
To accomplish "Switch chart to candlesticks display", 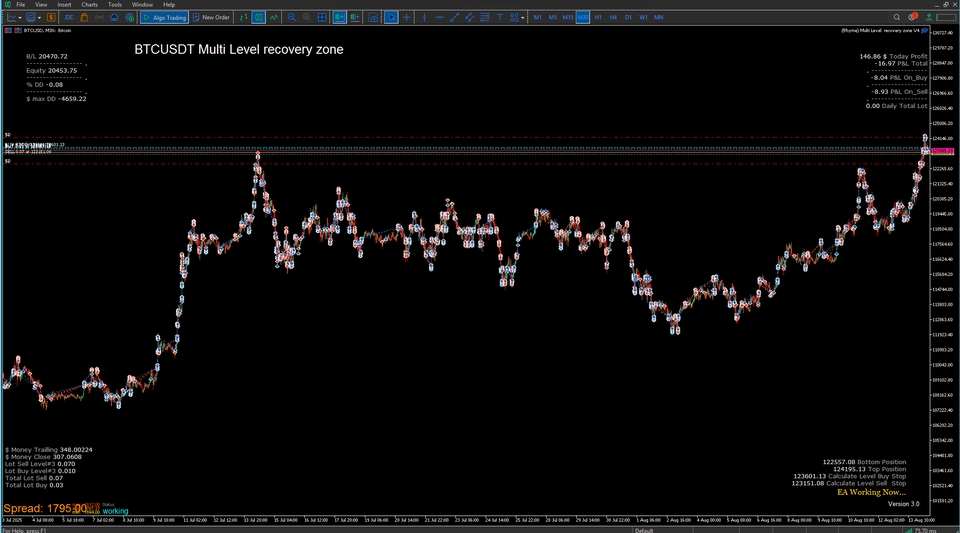I will coord(258,17).
